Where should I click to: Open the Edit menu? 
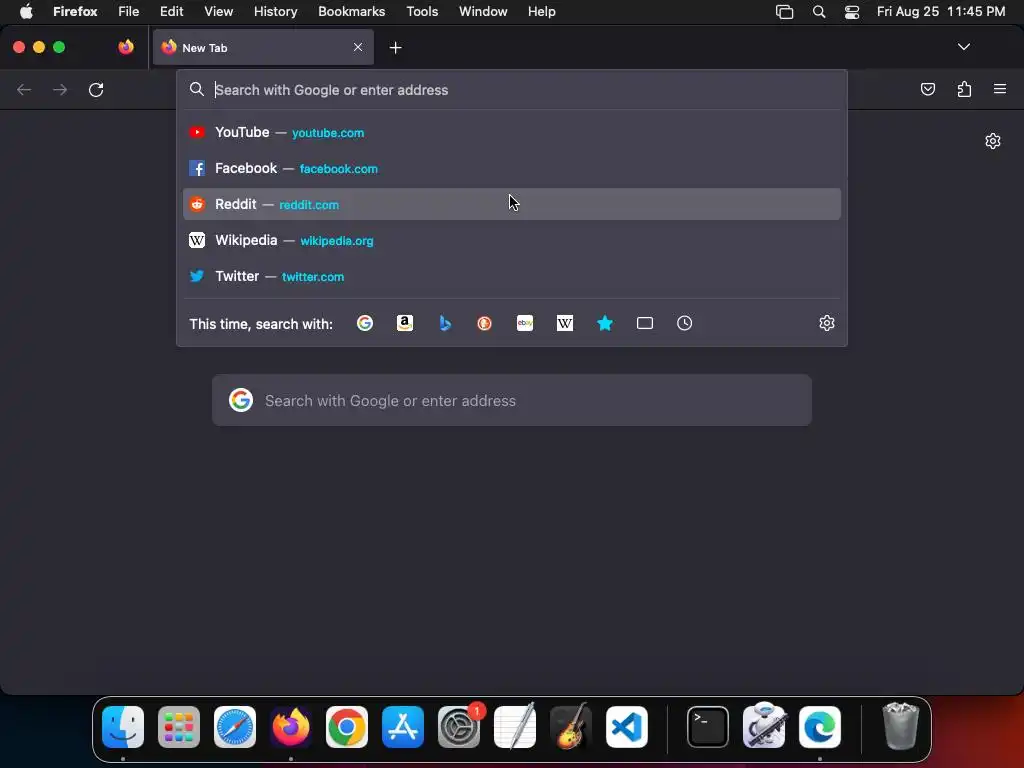(172, 12)
